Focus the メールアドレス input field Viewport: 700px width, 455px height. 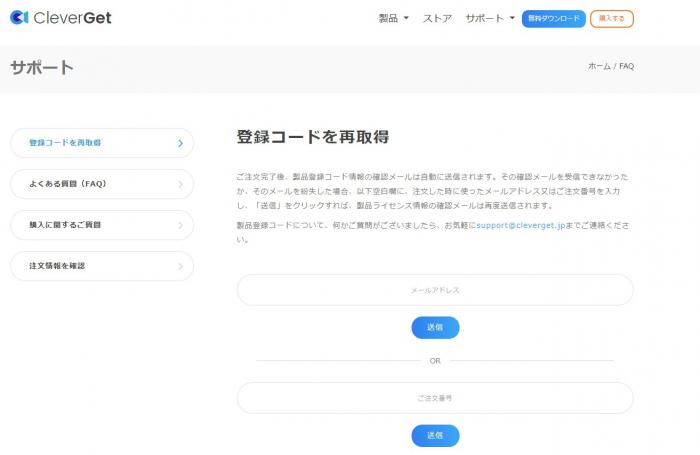click(435, 290)
